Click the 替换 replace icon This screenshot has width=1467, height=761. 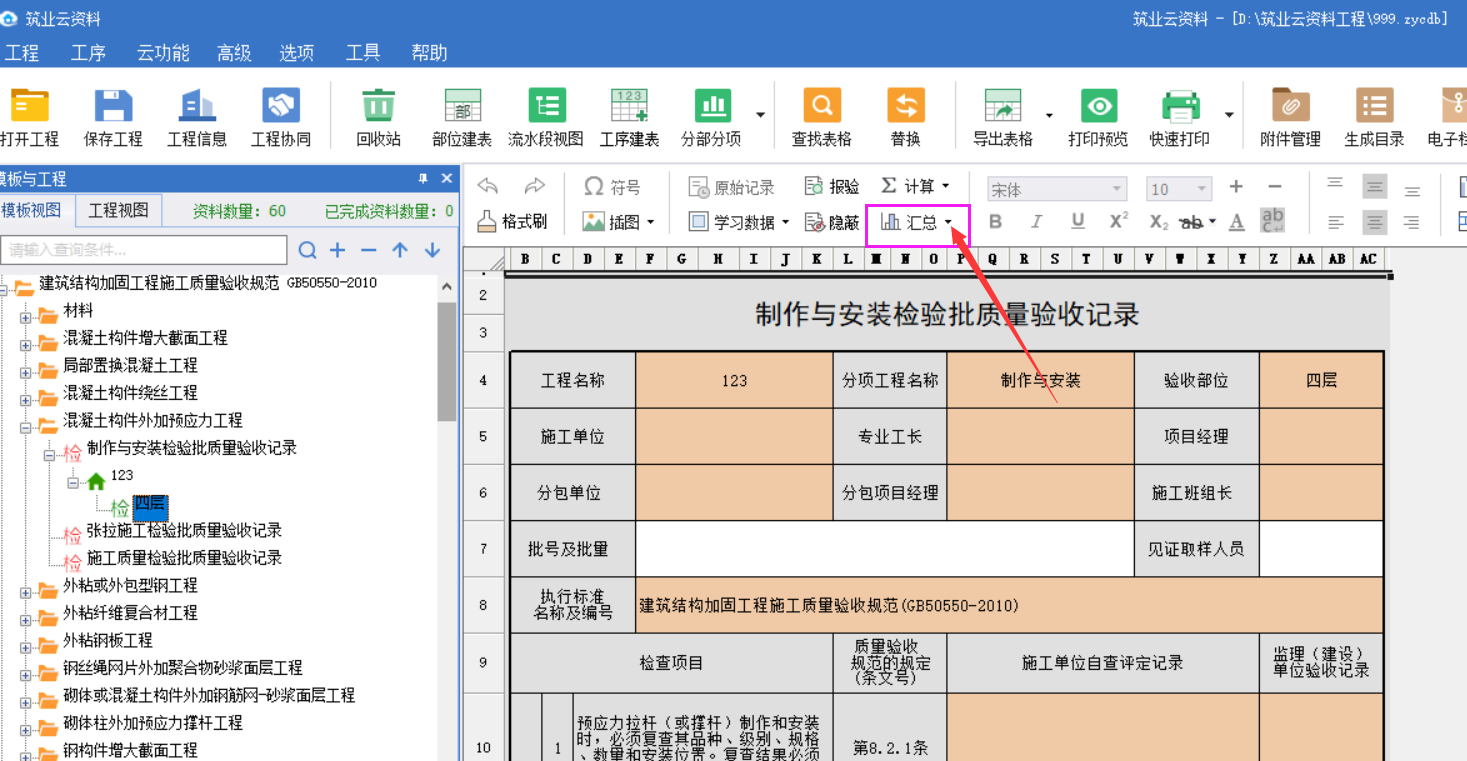(905, 106)
